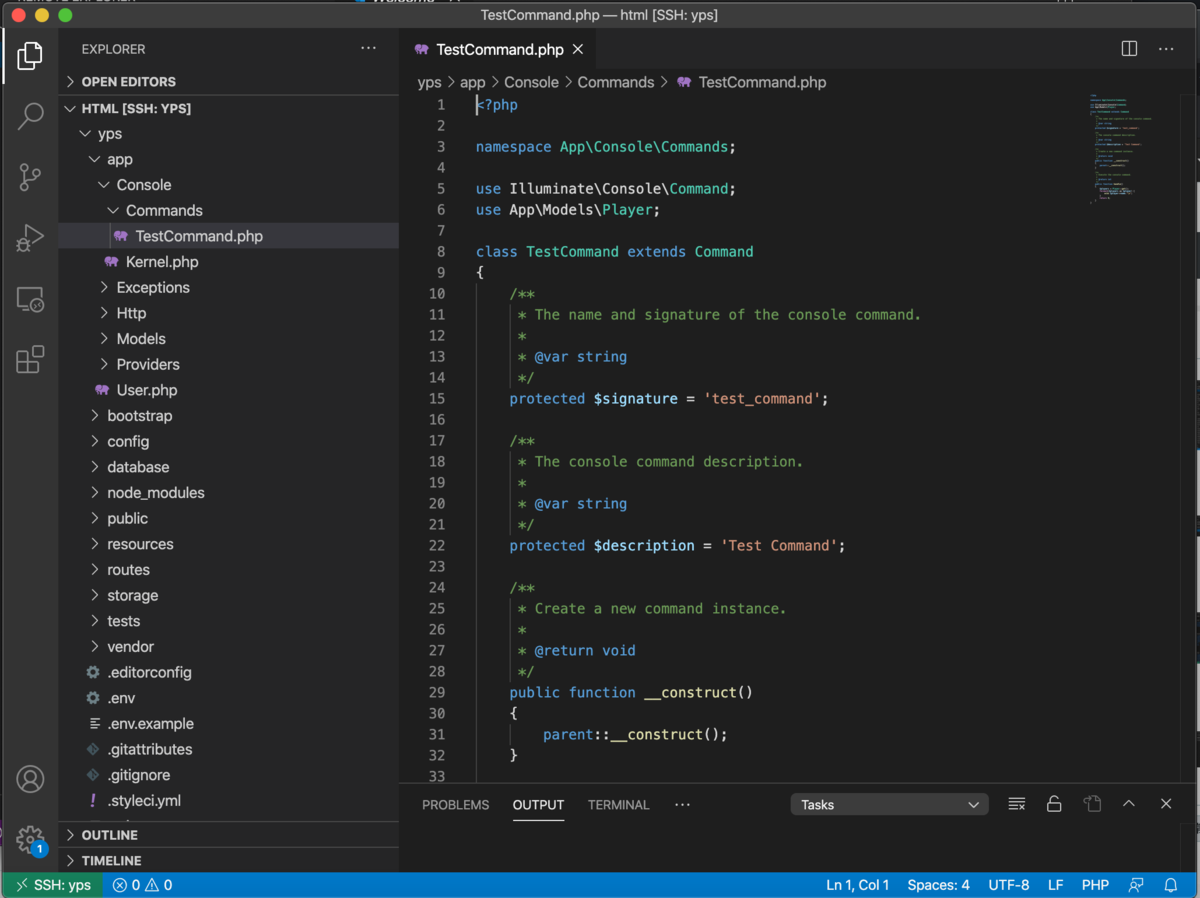Expand the Models folder
This screenshot has width=1200, height=898.
coord(228,339)
